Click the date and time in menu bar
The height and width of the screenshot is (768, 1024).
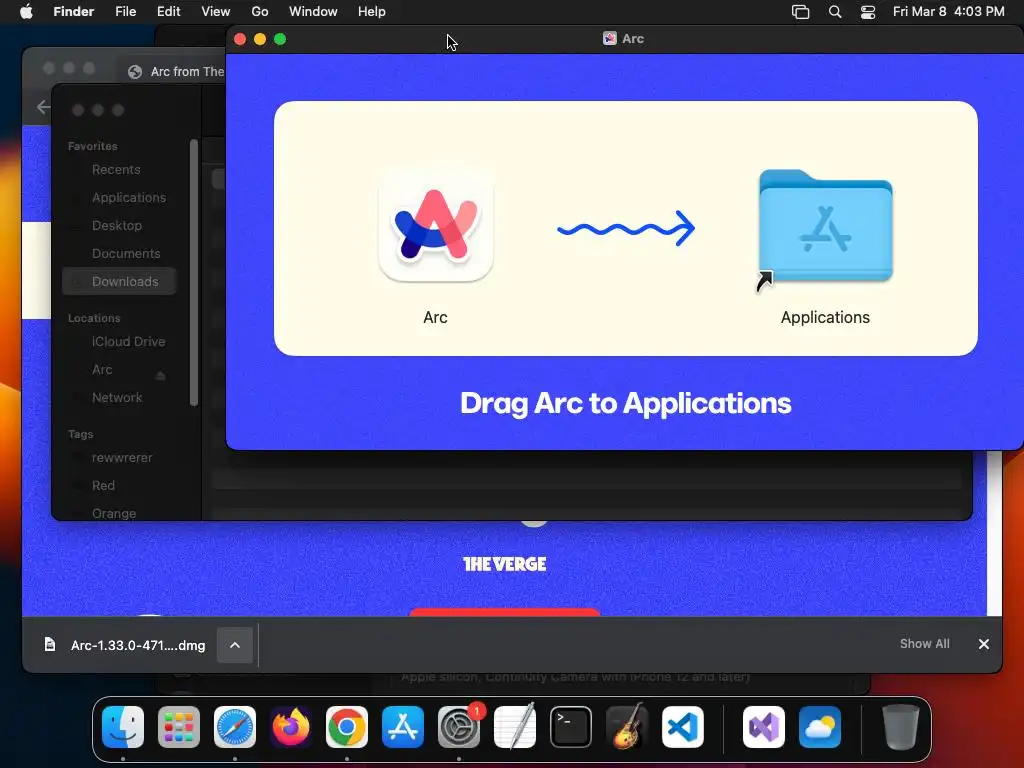click(949, 12)
